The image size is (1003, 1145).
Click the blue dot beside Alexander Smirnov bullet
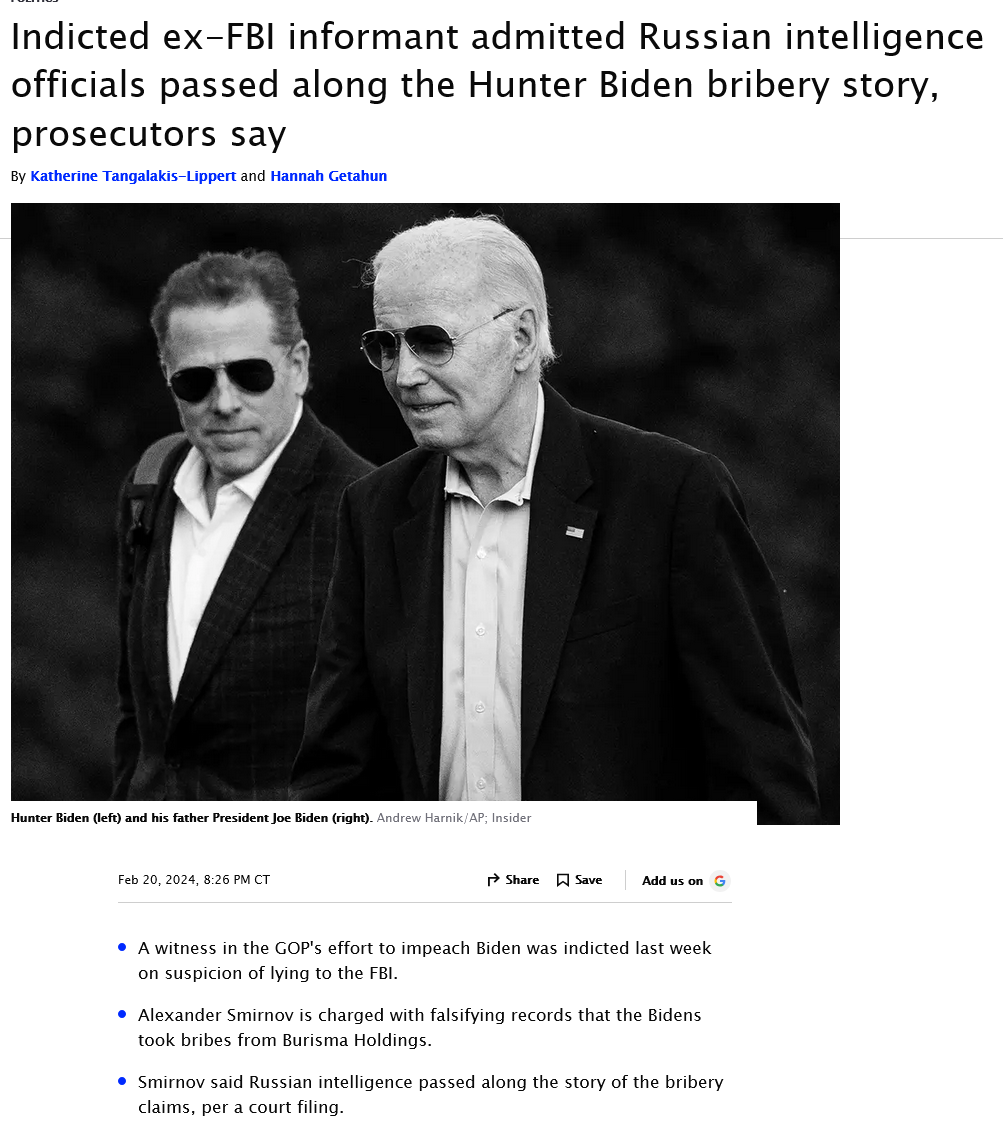122,1014
